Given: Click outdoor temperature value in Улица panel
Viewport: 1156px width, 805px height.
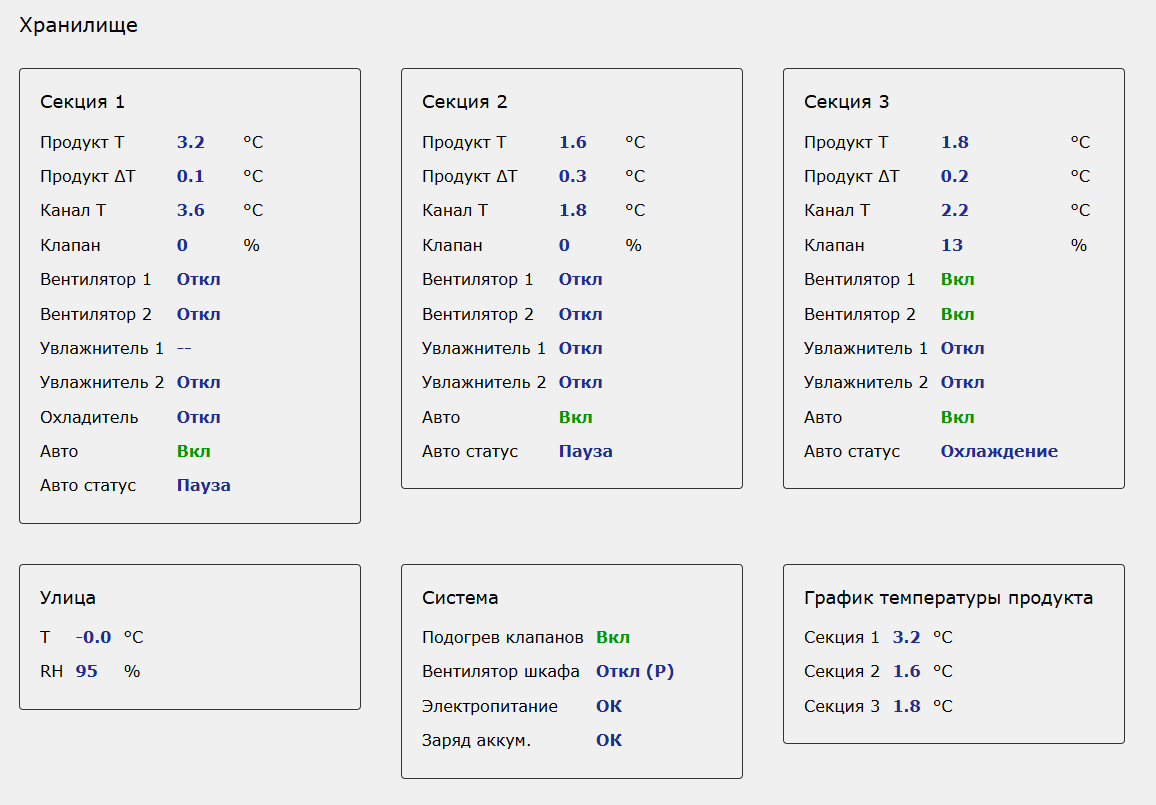Looking at the screenshot, I should (x=93, y=637).
